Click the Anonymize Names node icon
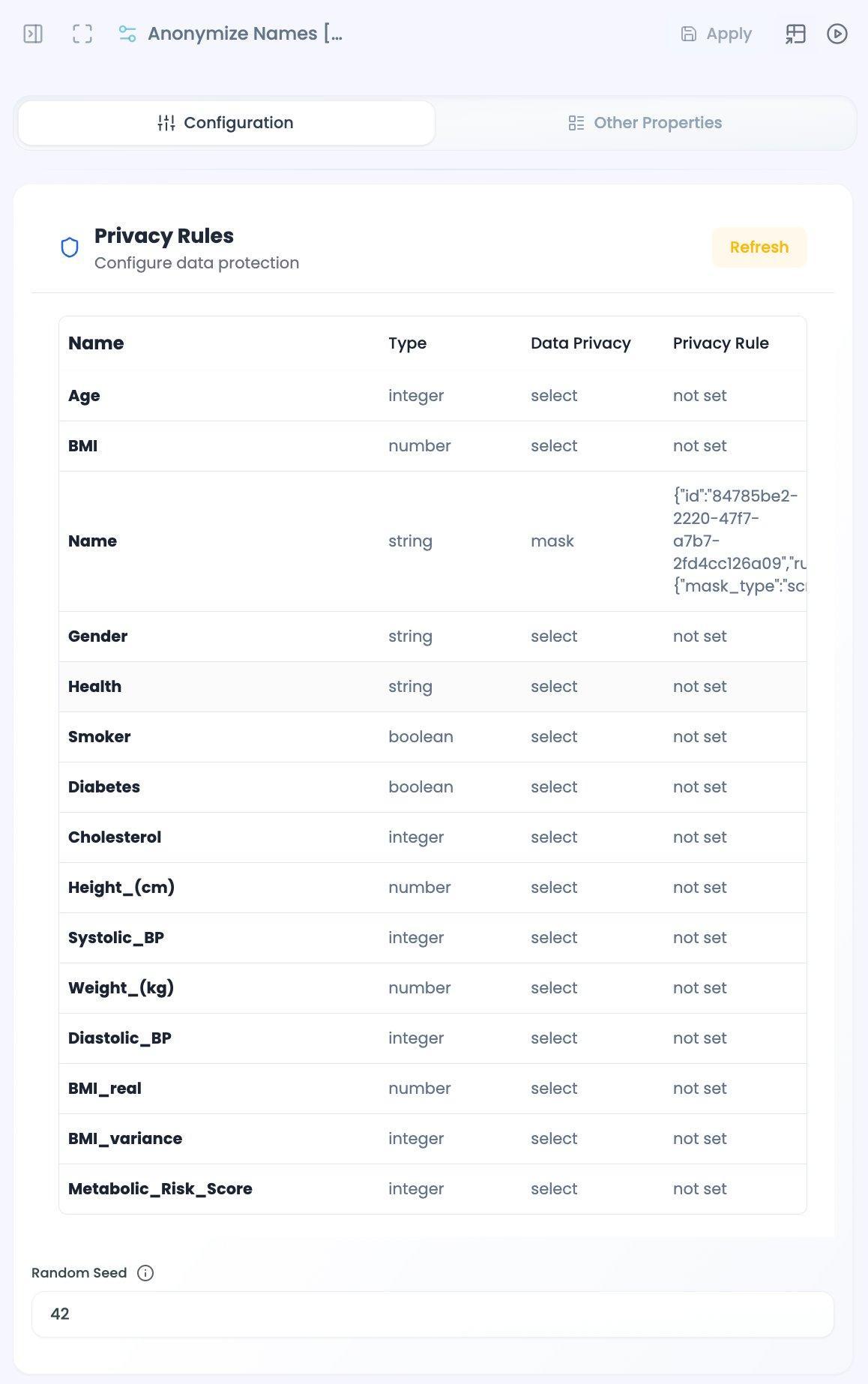868x1384 pixels. click(x=127, y=34)
